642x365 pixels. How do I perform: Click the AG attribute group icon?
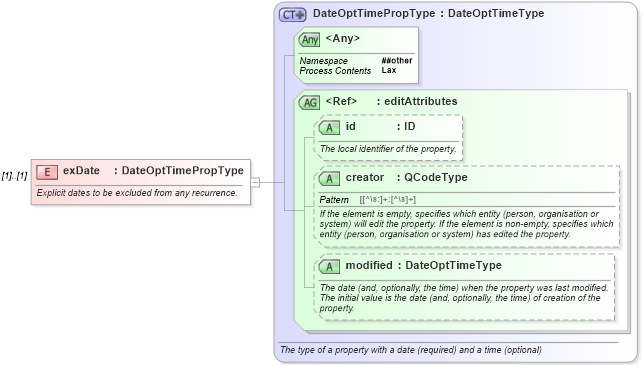click(x=309, y=102)
